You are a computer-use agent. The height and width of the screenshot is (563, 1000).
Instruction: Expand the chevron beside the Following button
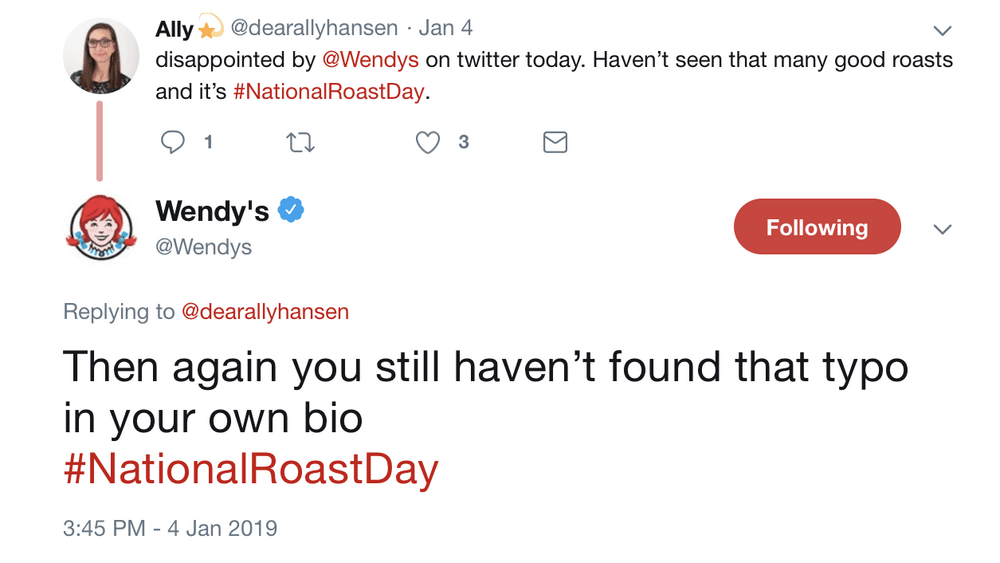(x=941, y=229)
